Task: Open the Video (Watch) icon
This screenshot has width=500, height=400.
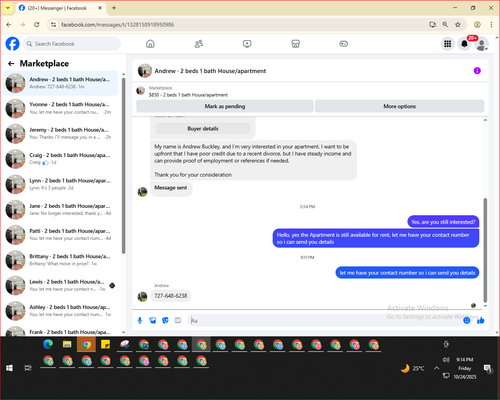Action: pyautogui.click(x=247, y=44)
